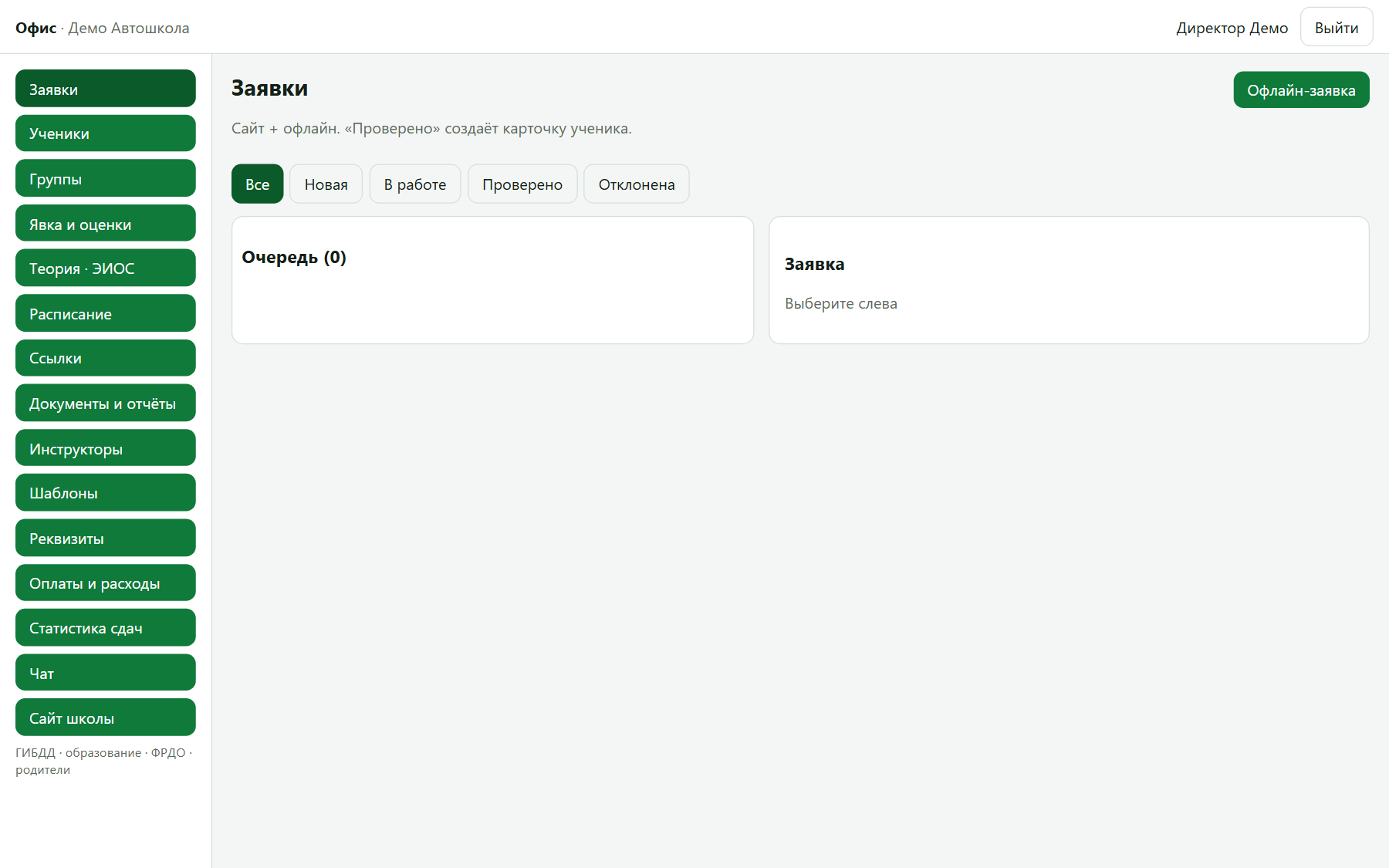This screenshot has height=868, width=1389.
Task: Click the Заявка panel heading
Action: [814, 264]
